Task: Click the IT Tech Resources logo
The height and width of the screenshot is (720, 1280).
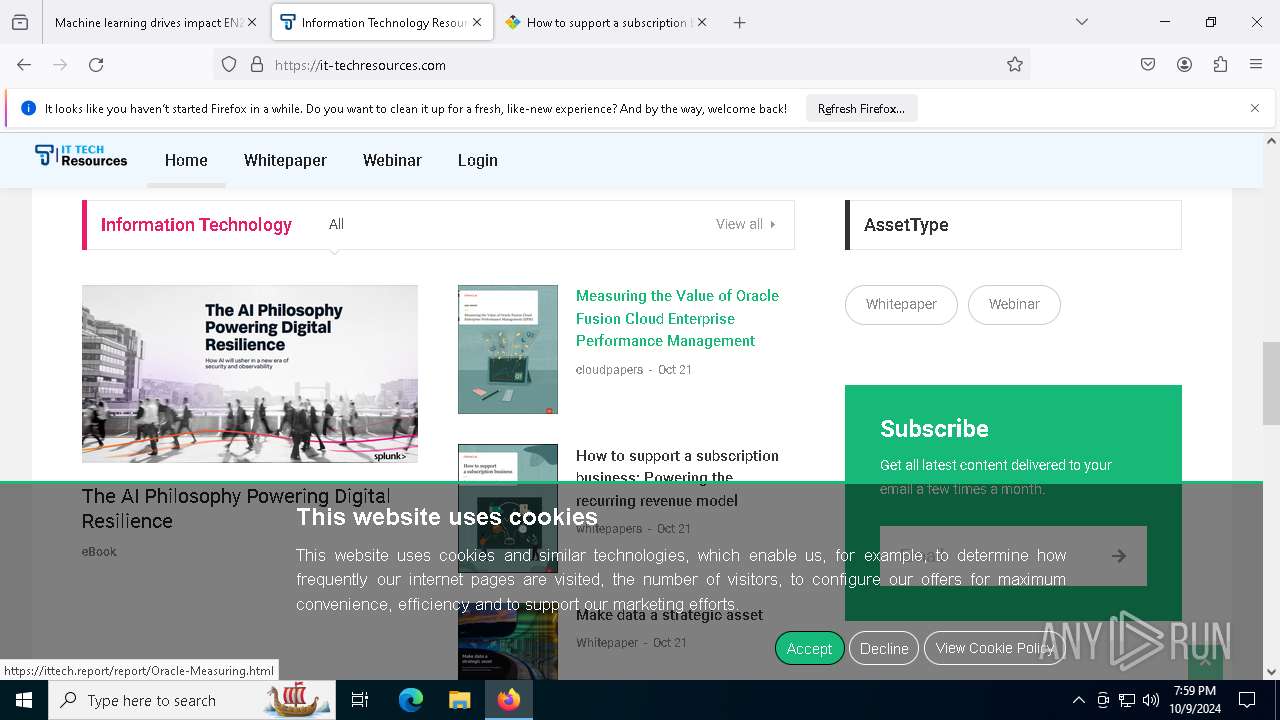Action: pyautogui.click(x=81, y=156)
